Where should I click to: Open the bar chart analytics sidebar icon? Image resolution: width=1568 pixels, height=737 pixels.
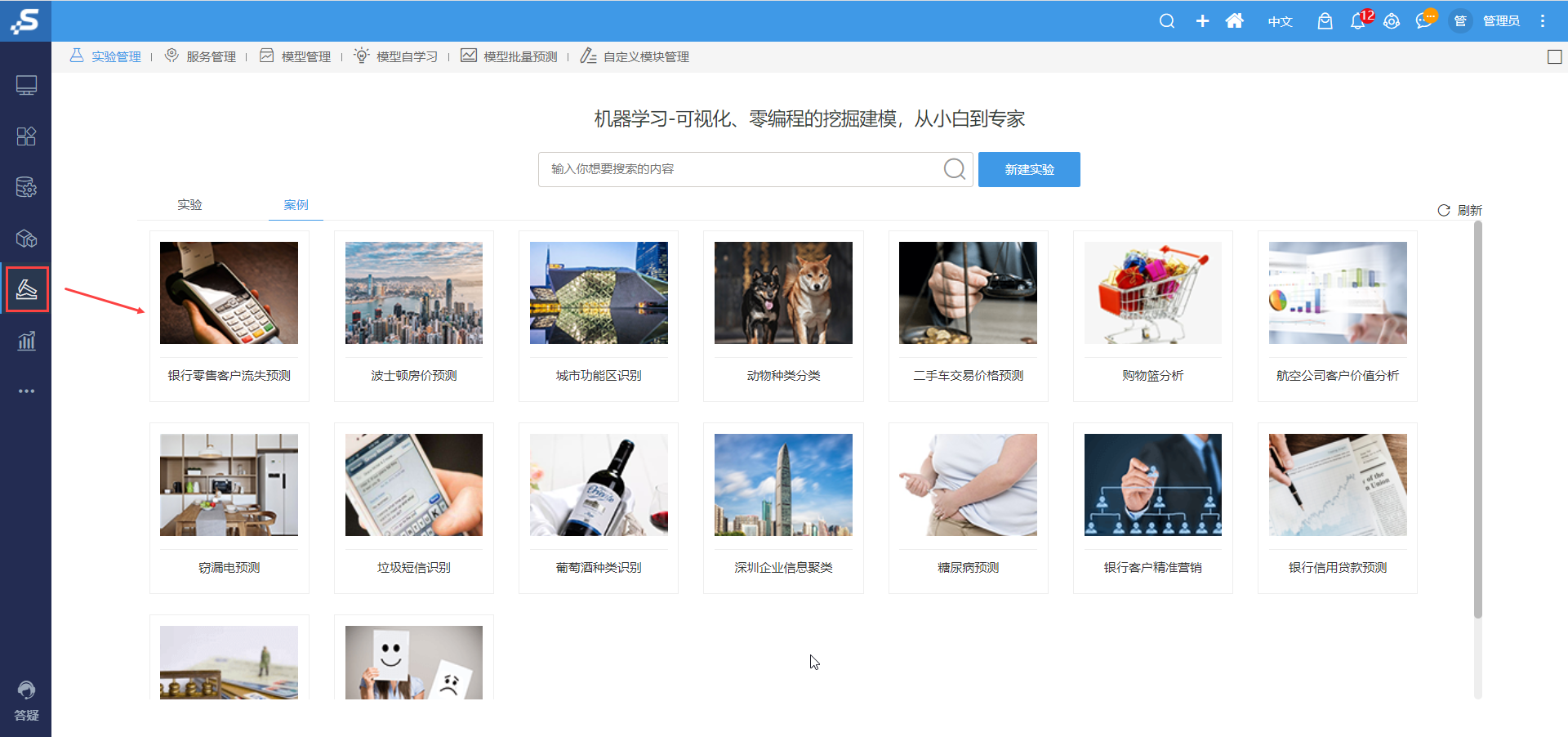pos(26,341)
